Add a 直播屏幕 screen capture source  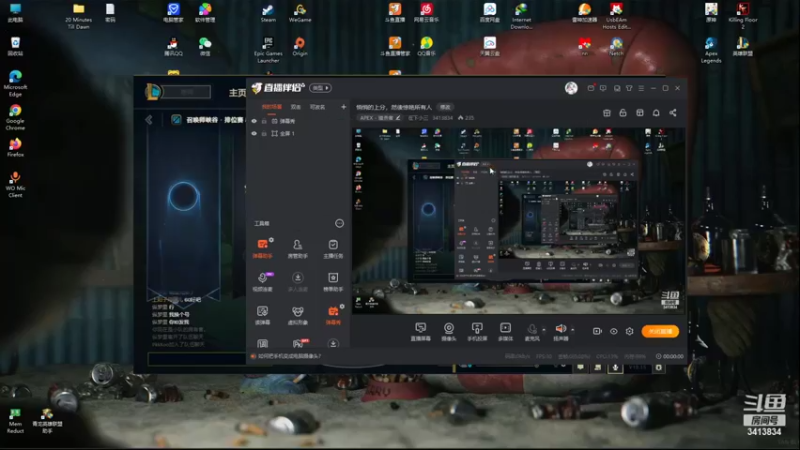click(420, 332)
